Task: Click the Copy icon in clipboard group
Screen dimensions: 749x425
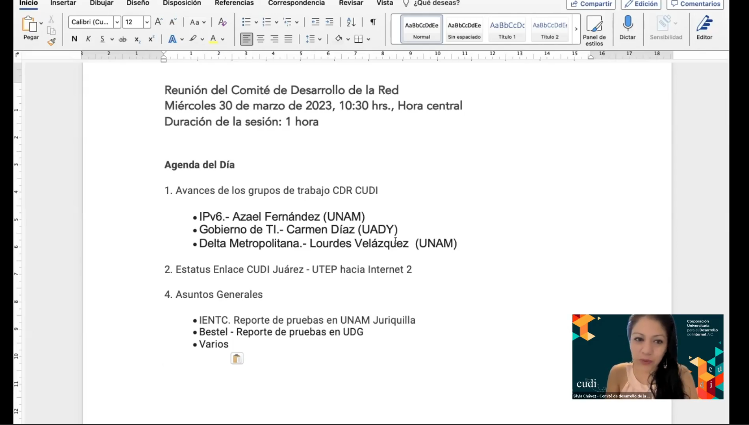Action: click(x=51, y=31)
